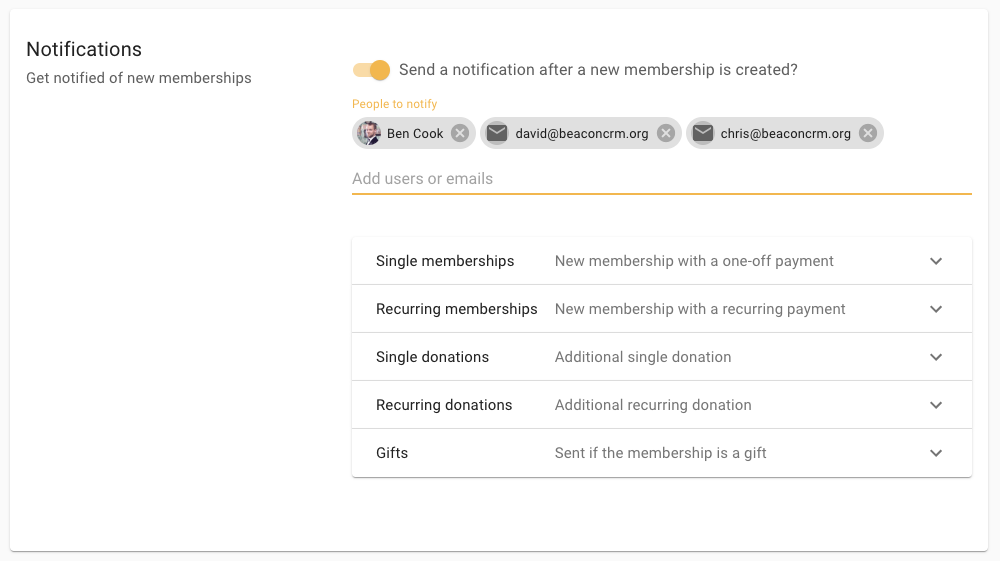Expand Recurring memberships chevron
The image size is (1000, 561).
pyautogui.click(x=936, y=309)
